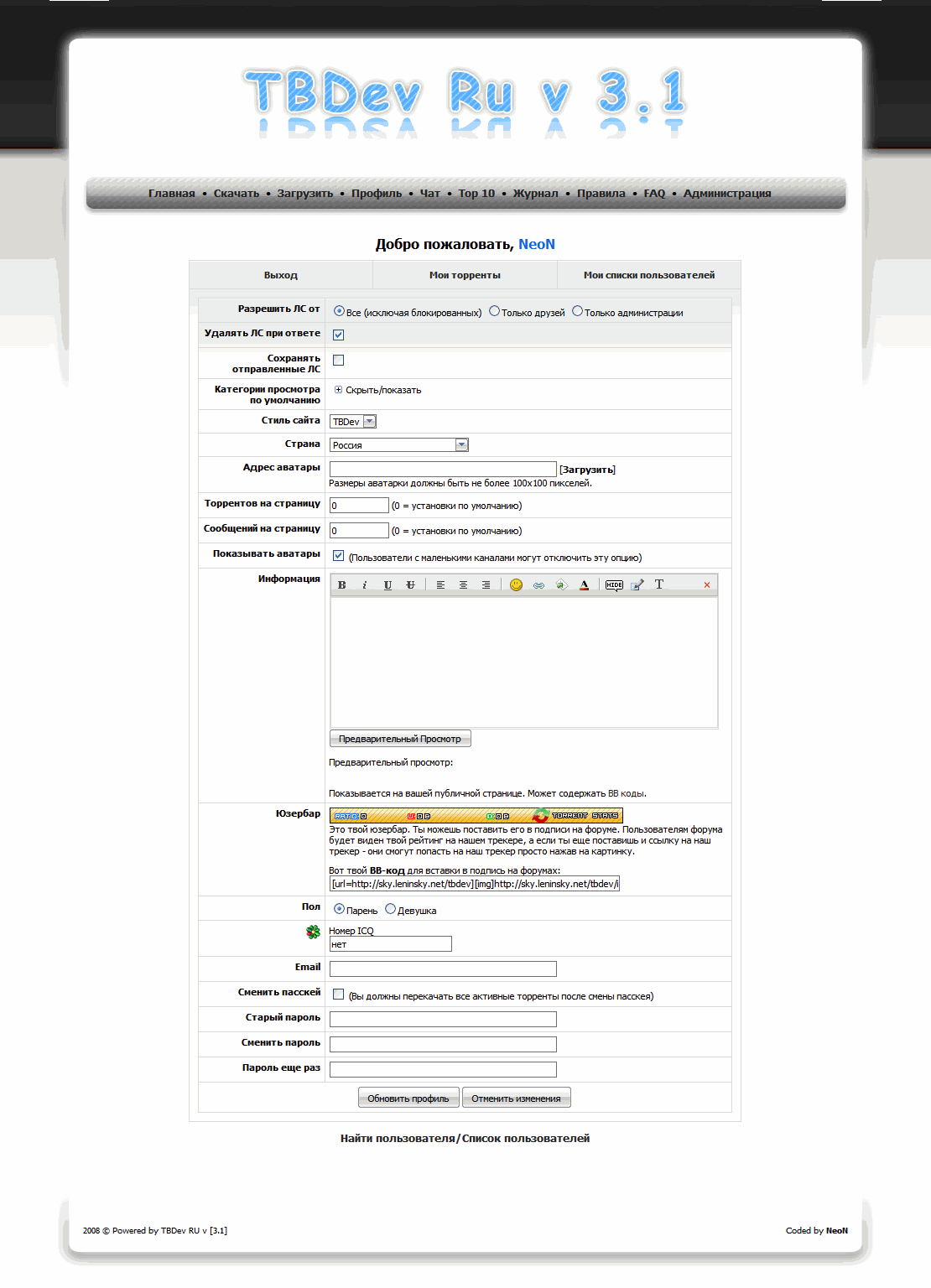
Task: Open the Мои торренты tab
Action: 465,275
